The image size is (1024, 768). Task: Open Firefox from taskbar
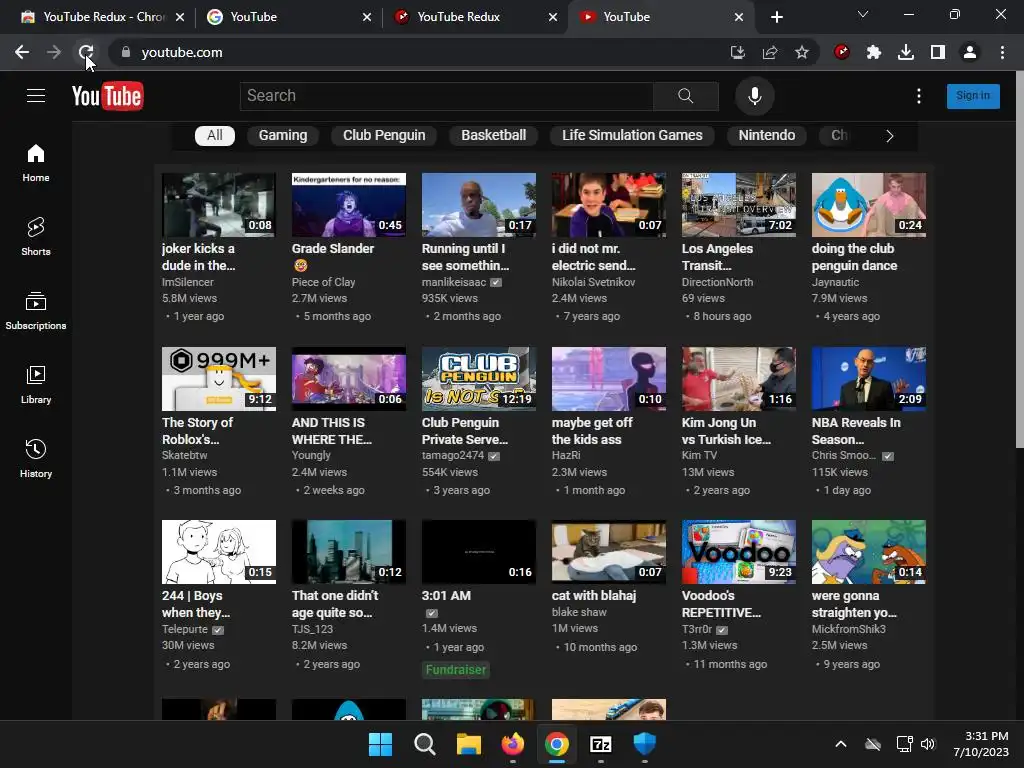click(x=513, y=744)
